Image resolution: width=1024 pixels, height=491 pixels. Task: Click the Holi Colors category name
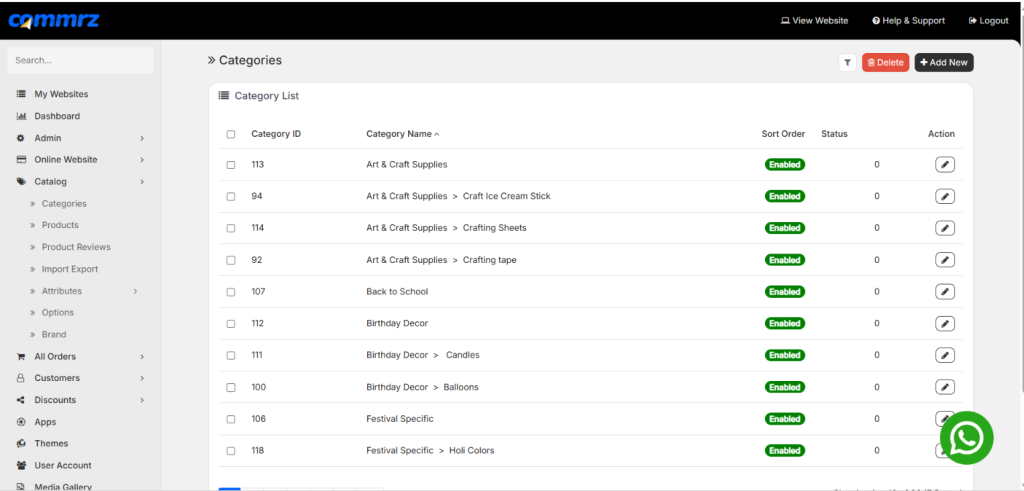[472, 451]
